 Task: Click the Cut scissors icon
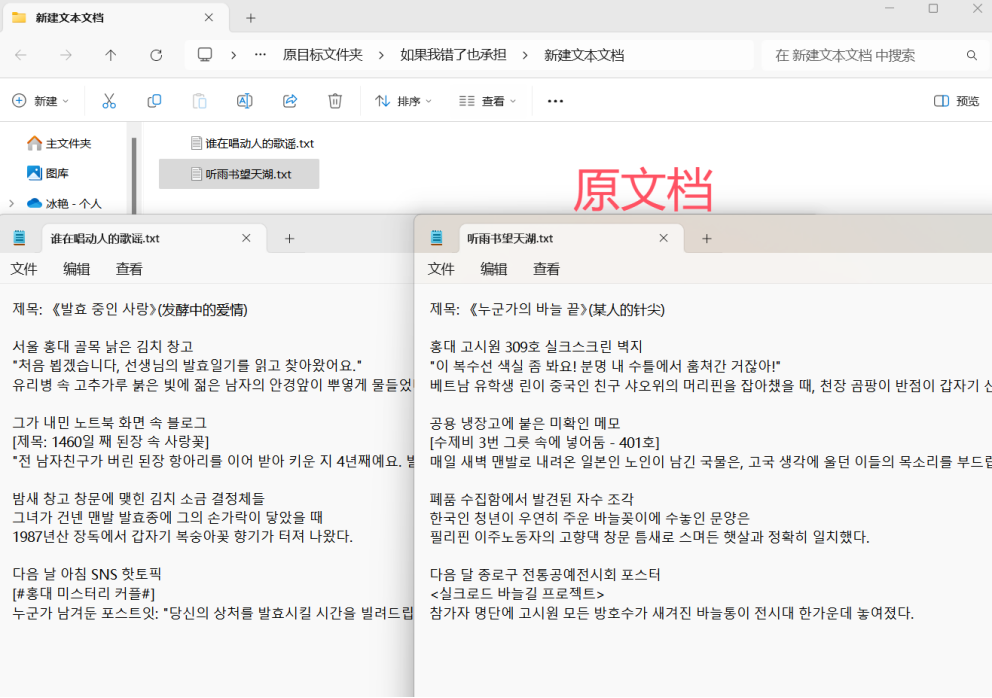point(109,101)
